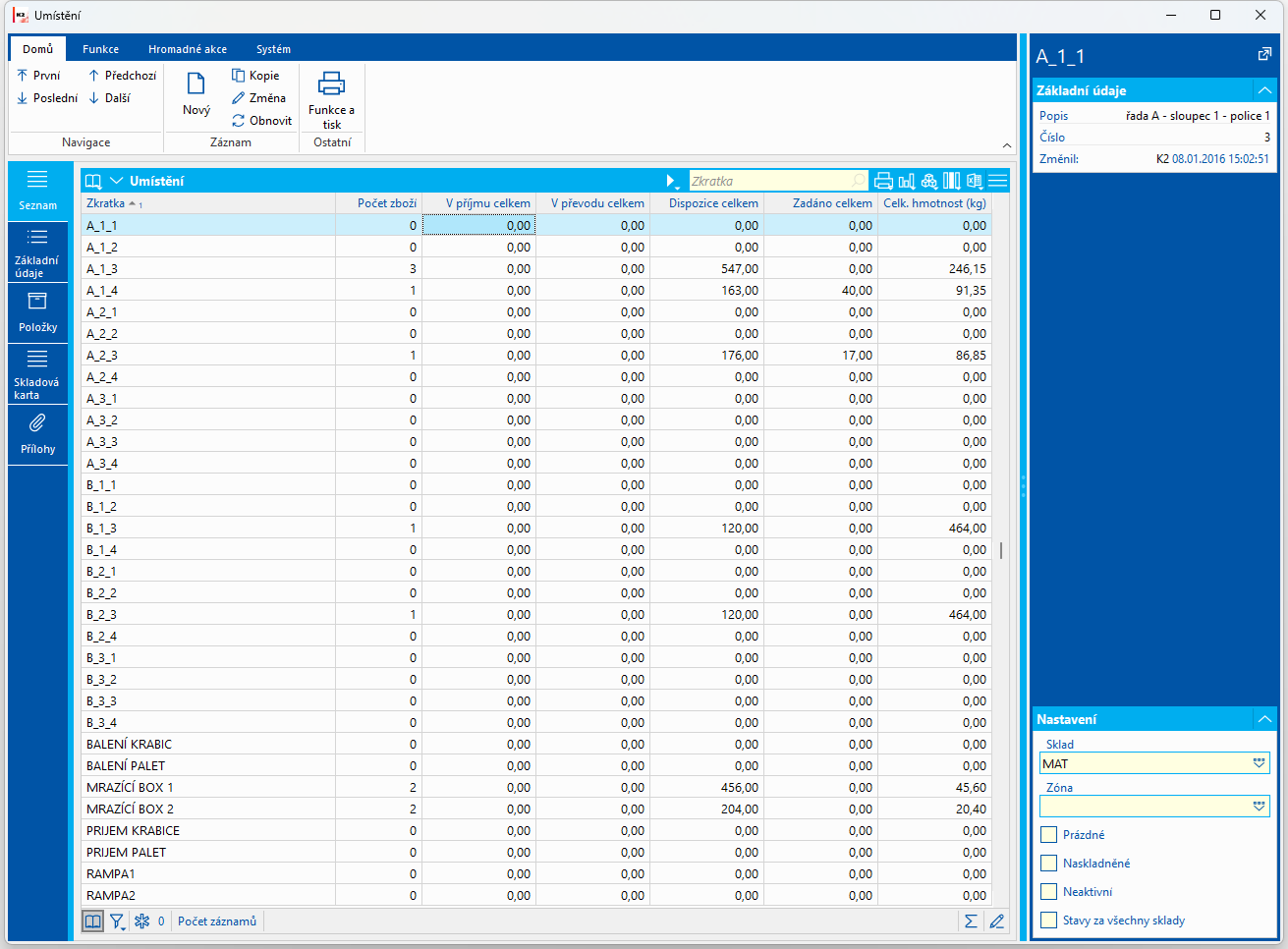Click the 08.01.2016 15:02:51 change date
The height and width of the screenshot is (949, 1288).
pos(1220,158)
